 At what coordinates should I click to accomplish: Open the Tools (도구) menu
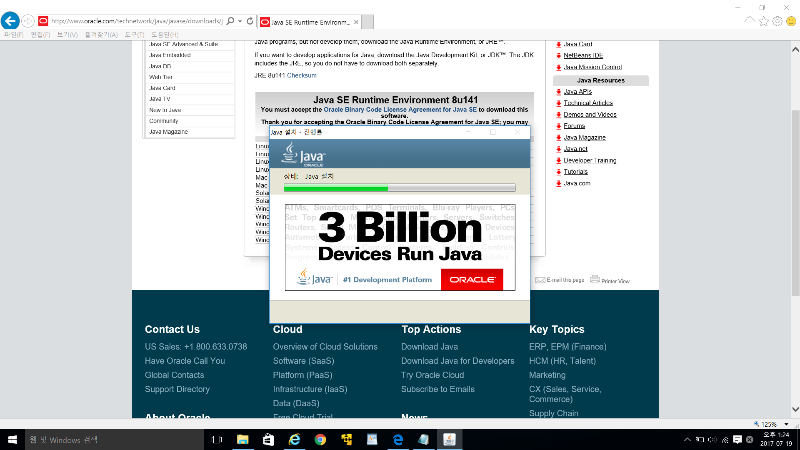pos(134,35)
